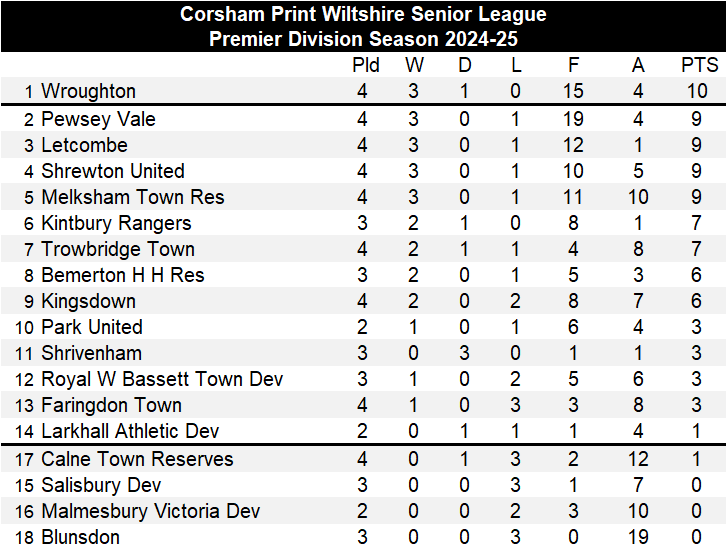Click Larkhall Athletic Dev team name

click(x=130, y=431)
